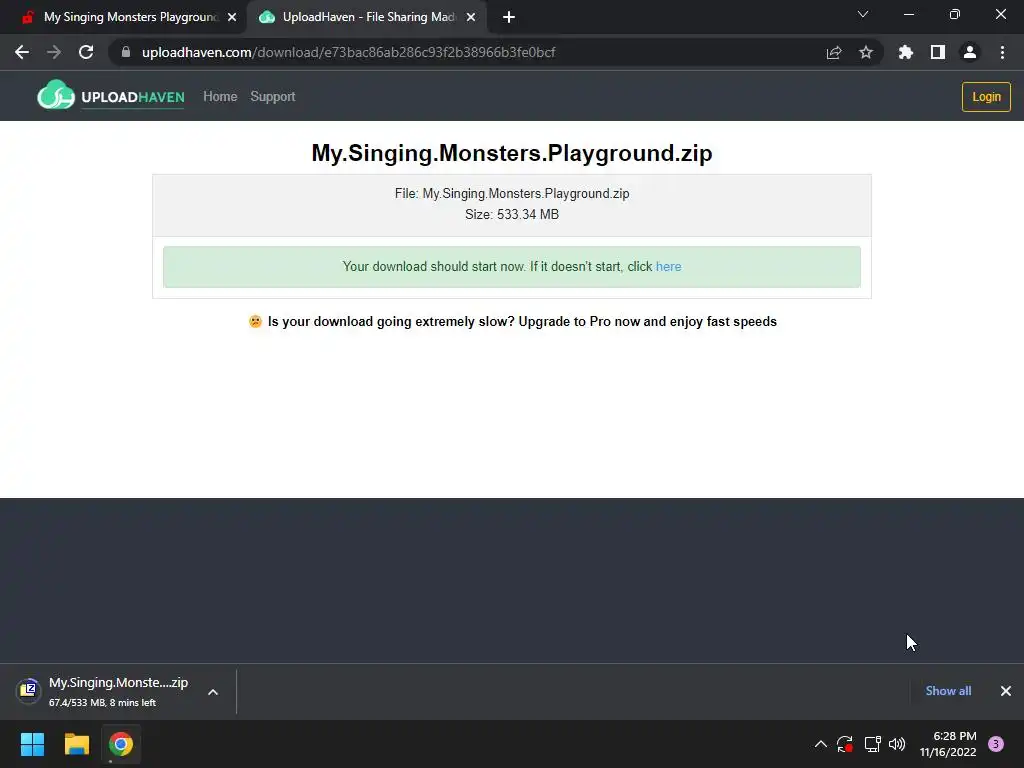Close the UploadHaven tab
The height and width of the screenshot is (768, 1024).
pyautogui.click(x=471, y=17)
